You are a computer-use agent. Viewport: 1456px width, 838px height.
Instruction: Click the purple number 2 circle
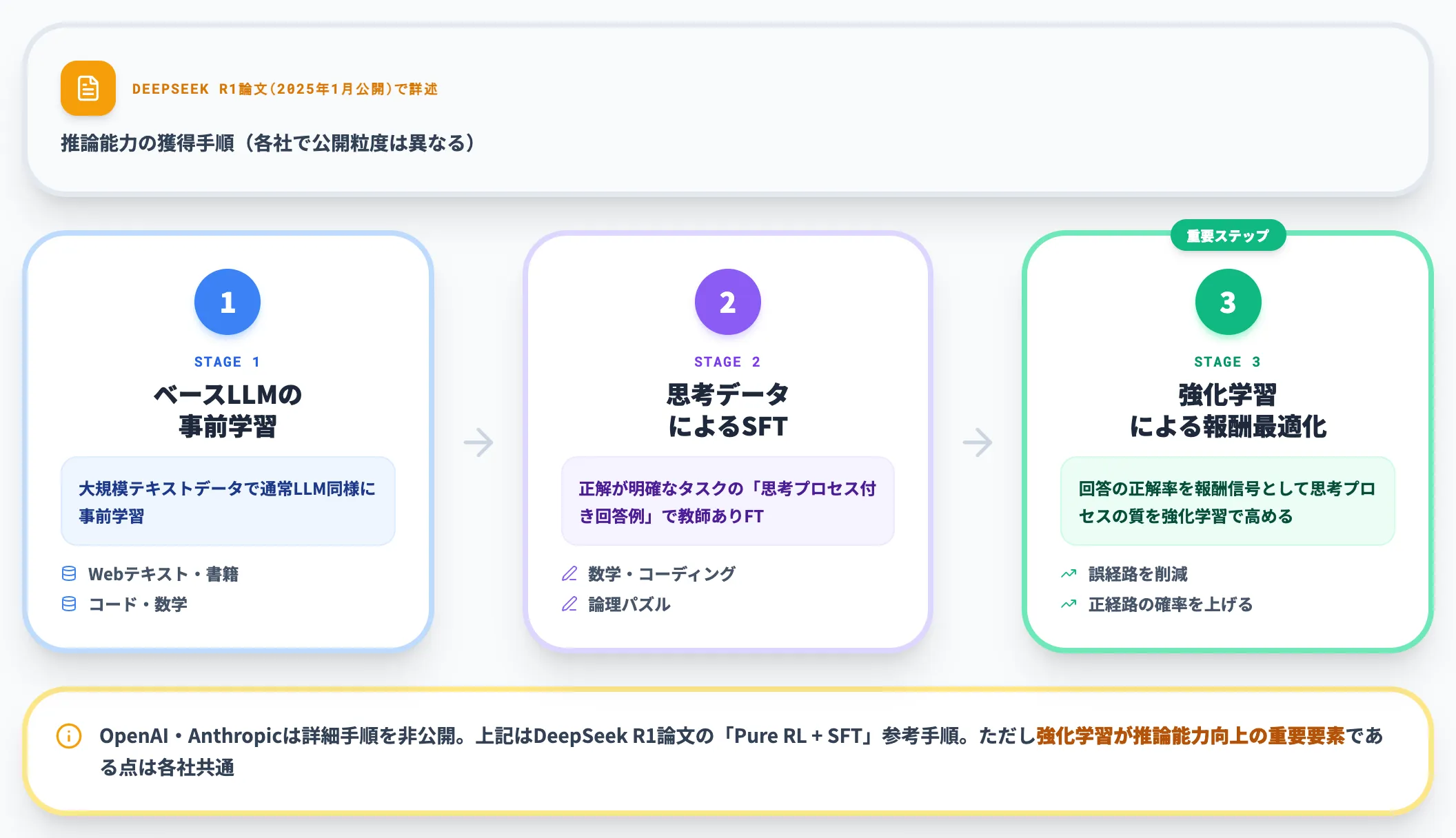(x=728, y=302)
